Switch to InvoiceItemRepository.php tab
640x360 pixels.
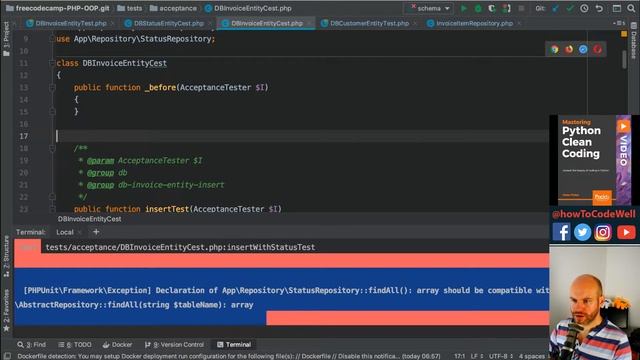tap(474, 23)
